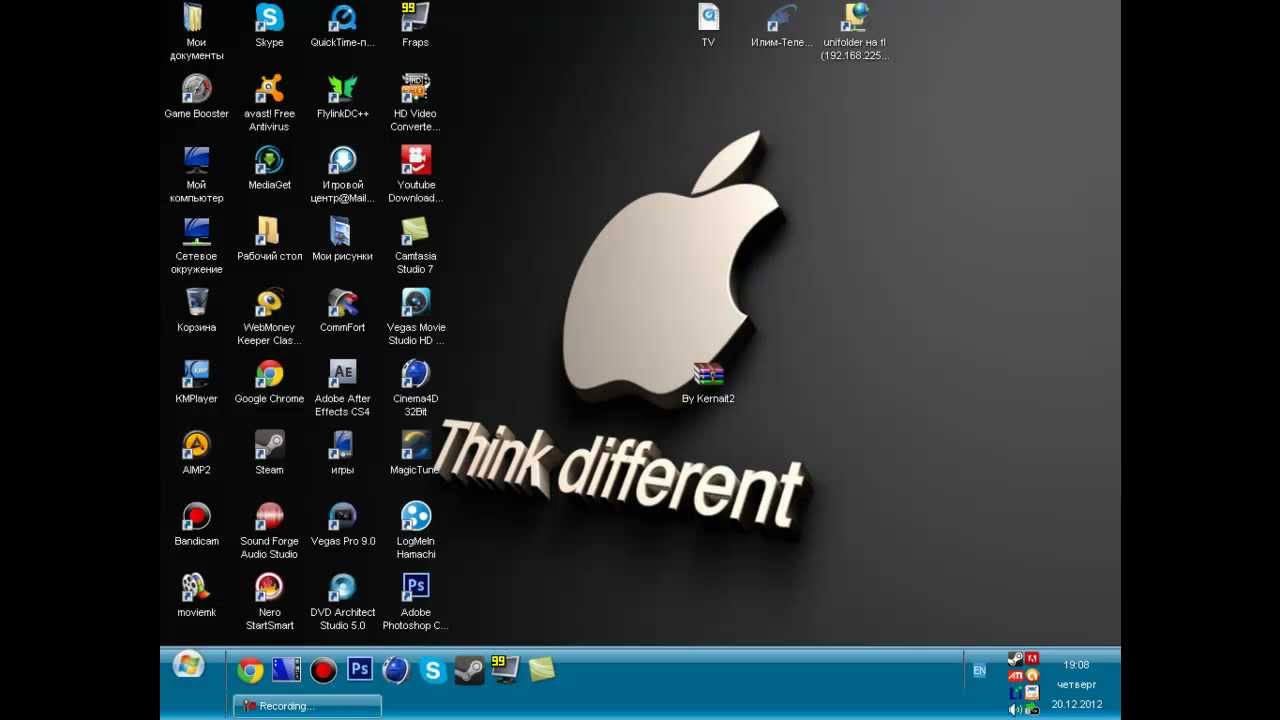Open LogMeIn Hamachi desktop shortcut
The height and width of the screenshot is (720, 1280).
click(415, 529)
